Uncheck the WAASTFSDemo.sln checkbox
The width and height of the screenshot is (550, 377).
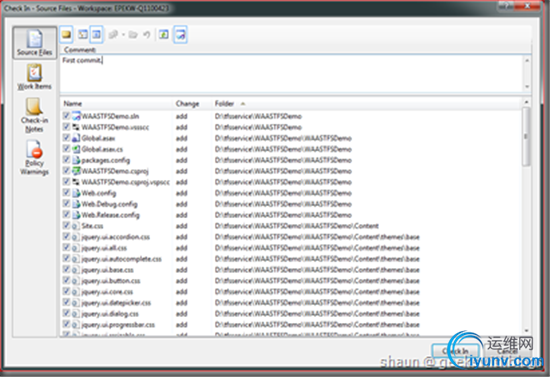(66, 116)
